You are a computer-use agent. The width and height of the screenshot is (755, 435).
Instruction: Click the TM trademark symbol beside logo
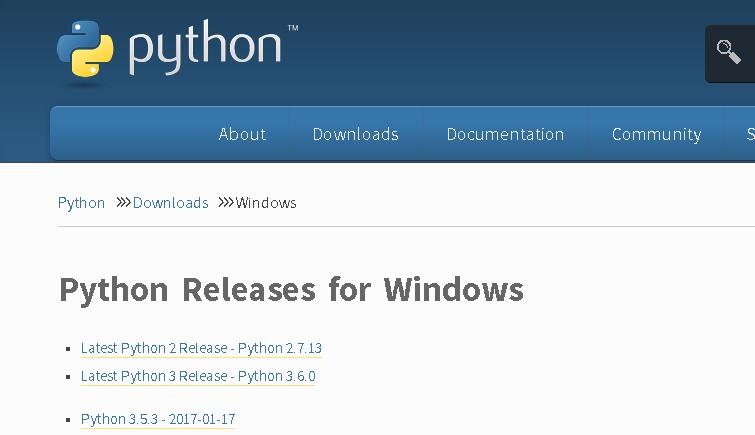point(293,28)
